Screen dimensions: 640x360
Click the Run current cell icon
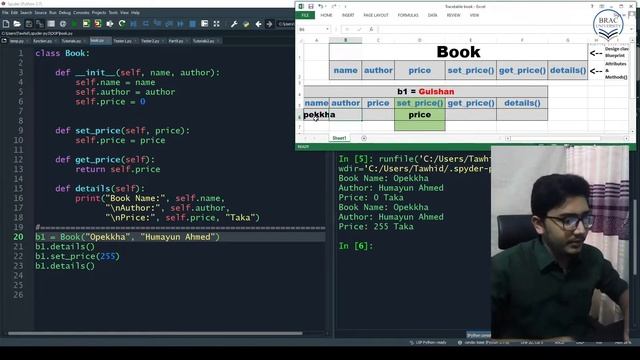click(86, 24)
